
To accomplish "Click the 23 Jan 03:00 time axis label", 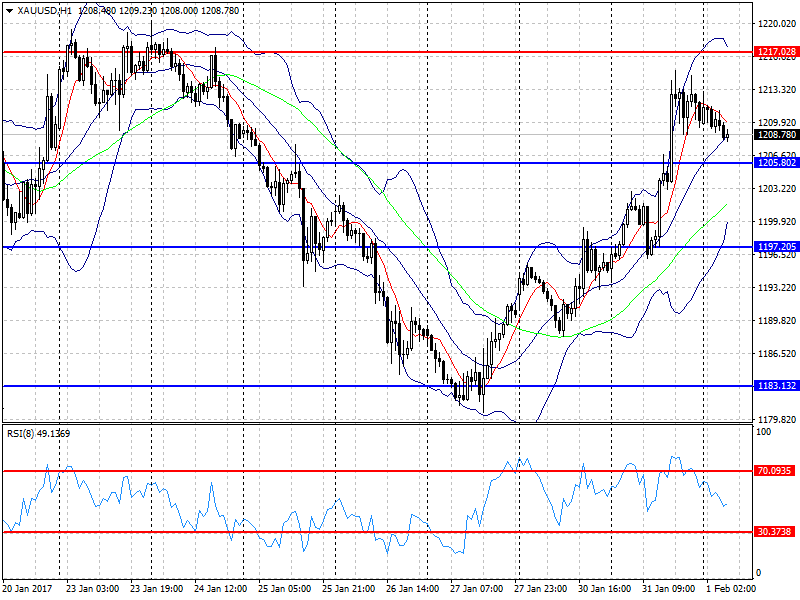I will 92,589.
